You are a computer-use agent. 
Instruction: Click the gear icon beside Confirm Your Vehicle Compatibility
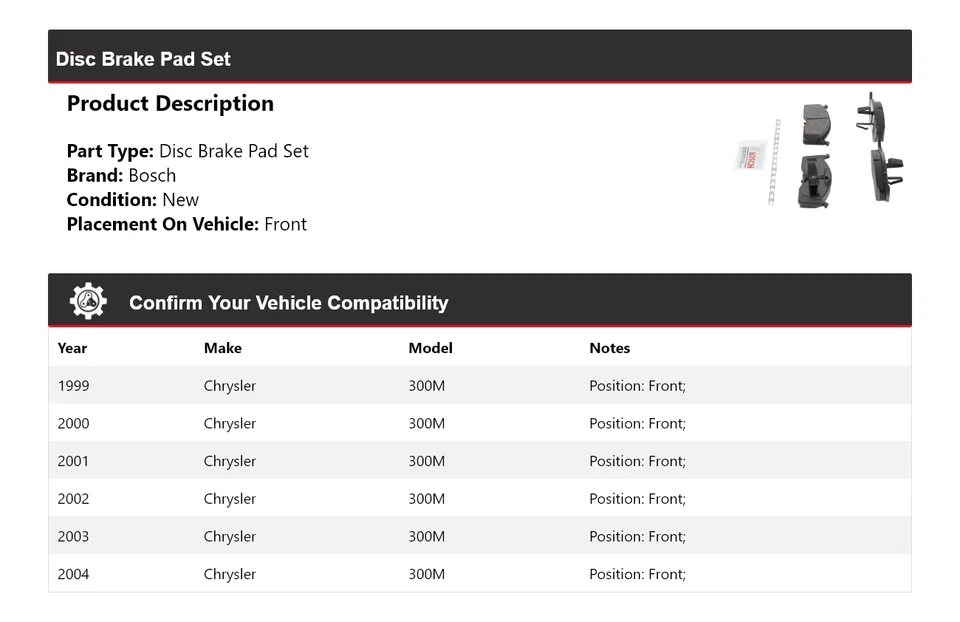point(88,301)
